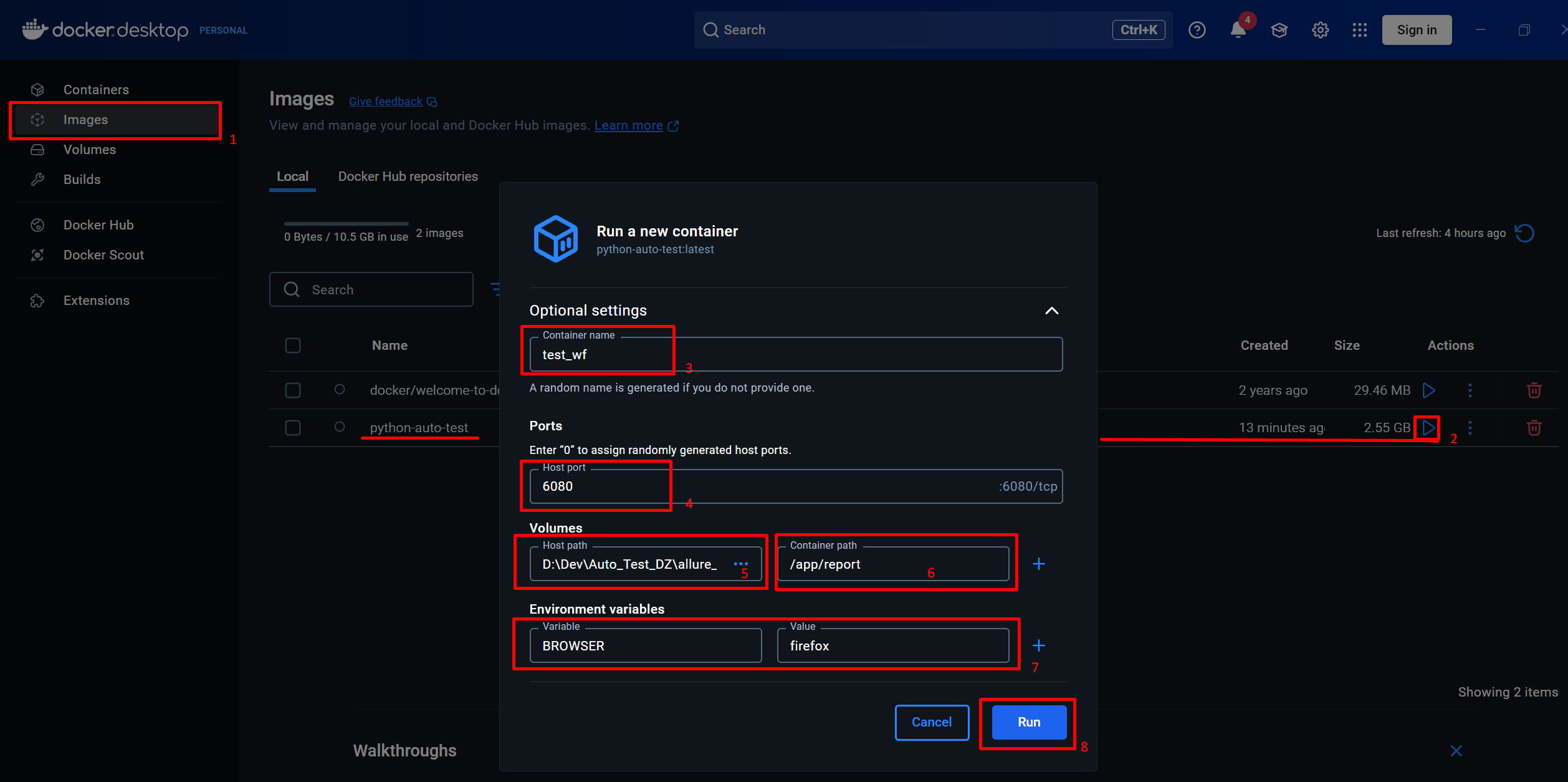Click the status circle of docker/welcome-to-docker
This screenshot has height=782, width=1568.
340,389
